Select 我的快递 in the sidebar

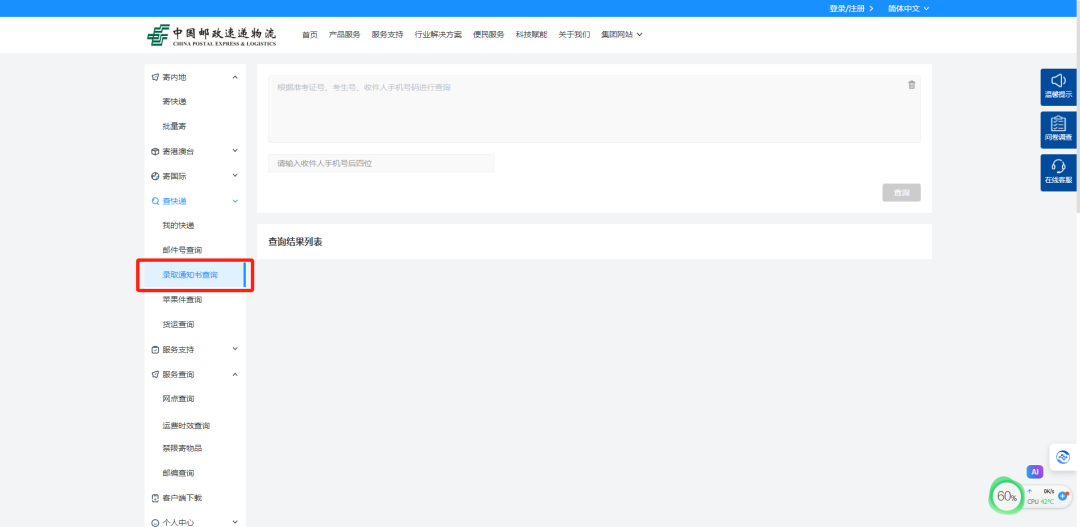pos(178,226)
